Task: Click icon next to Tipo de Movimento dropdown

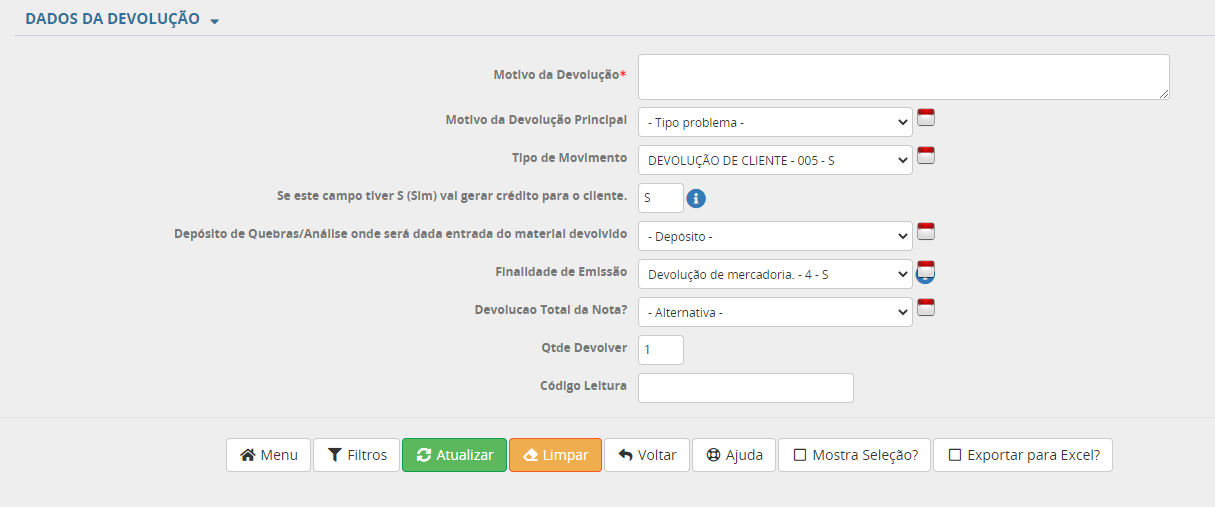Action: 926,156
